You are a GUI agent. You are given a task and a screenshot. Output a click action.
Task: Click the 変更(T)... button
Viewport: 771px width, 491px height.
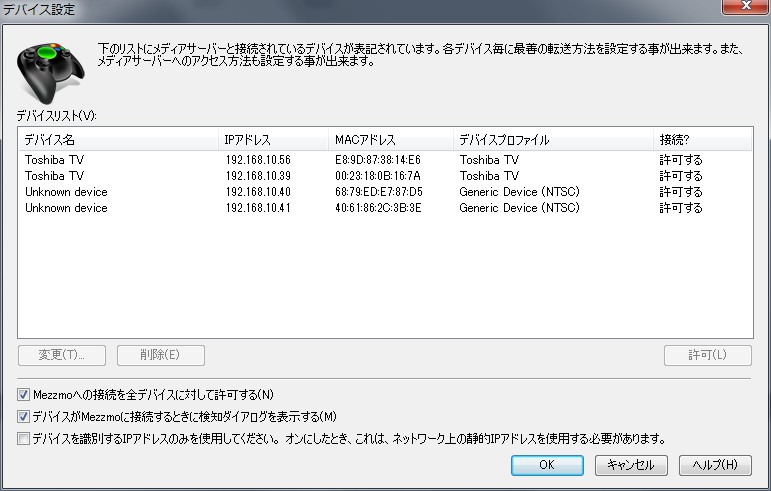coord(62,355)
